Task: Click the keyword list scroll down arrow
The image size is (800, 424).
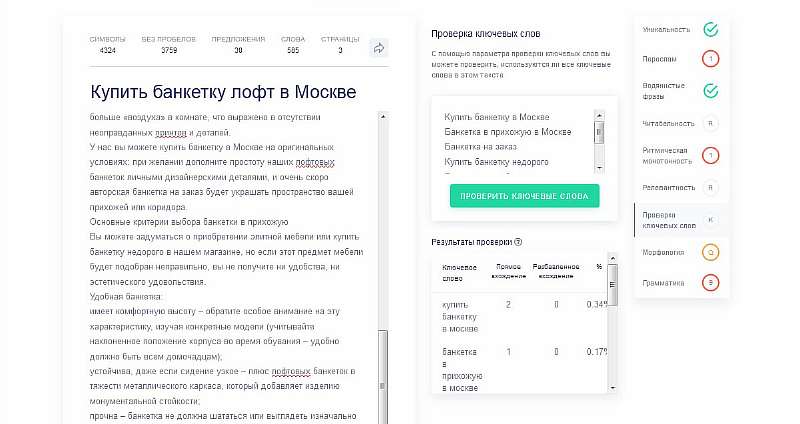Action: click(599, 168)
